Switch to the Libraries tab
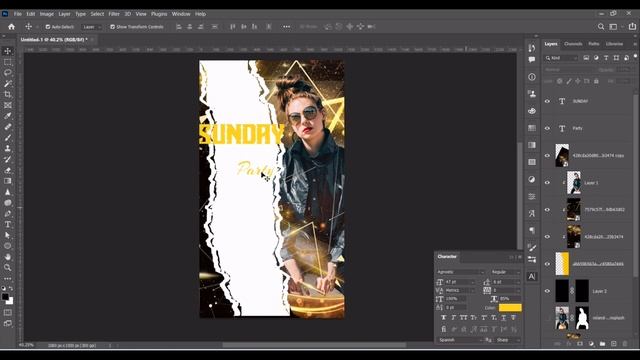640x360 pixels. click(614, 44)
